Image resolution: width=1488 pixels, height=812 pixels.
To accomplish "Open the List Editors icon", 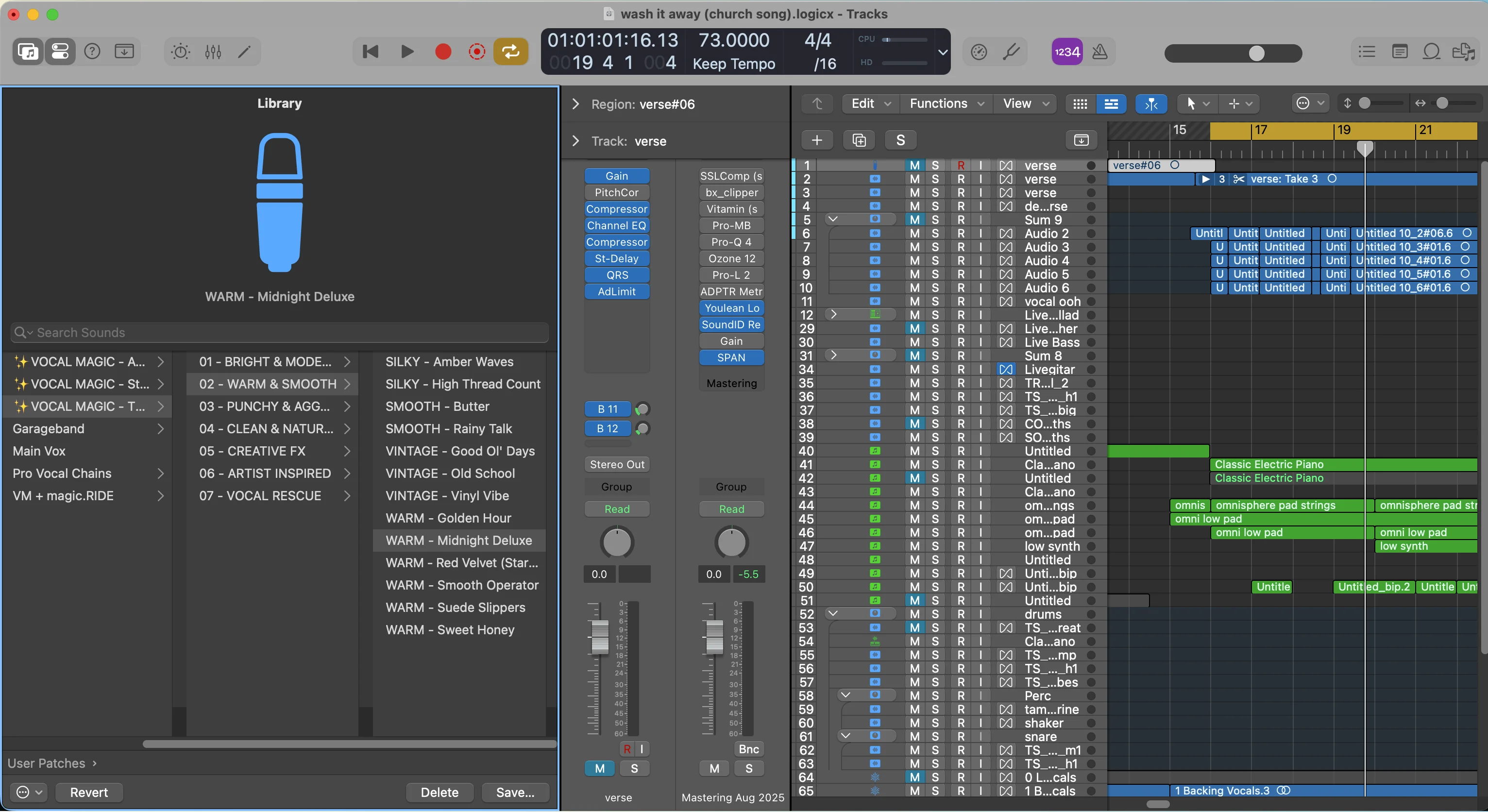I will (x=1366, y=51).
